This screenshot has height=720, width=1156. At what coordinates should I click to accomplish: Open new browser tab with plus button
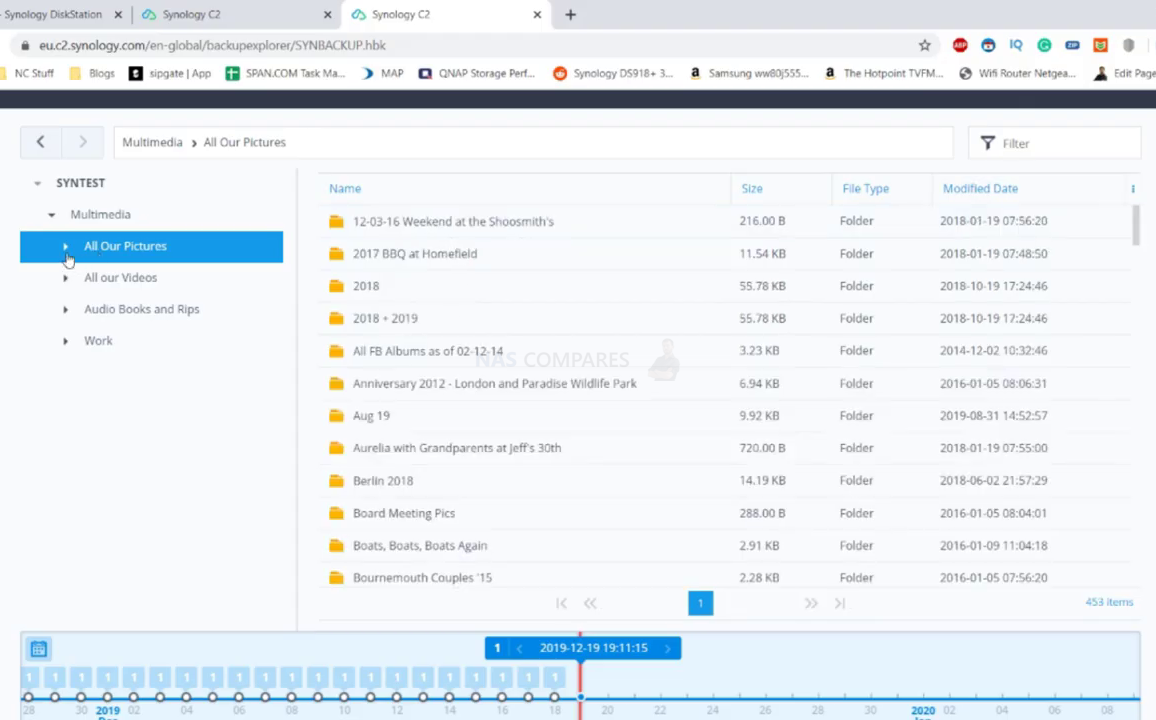pyautogui.click(x=571, y=15)
